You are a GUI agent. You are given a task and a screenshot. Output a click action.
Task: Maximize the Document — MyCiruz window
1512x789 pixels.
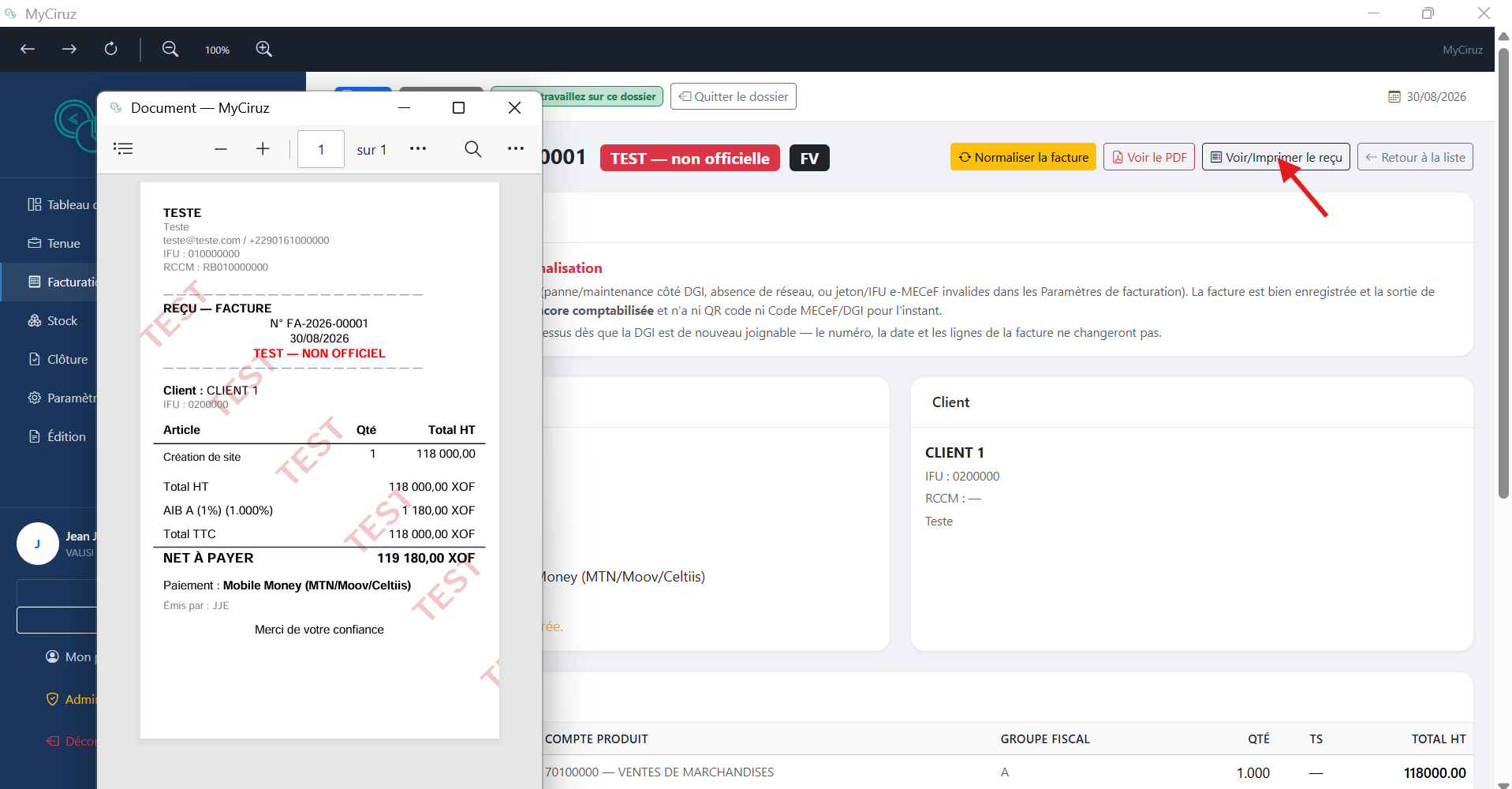click(x=458, y=107)
